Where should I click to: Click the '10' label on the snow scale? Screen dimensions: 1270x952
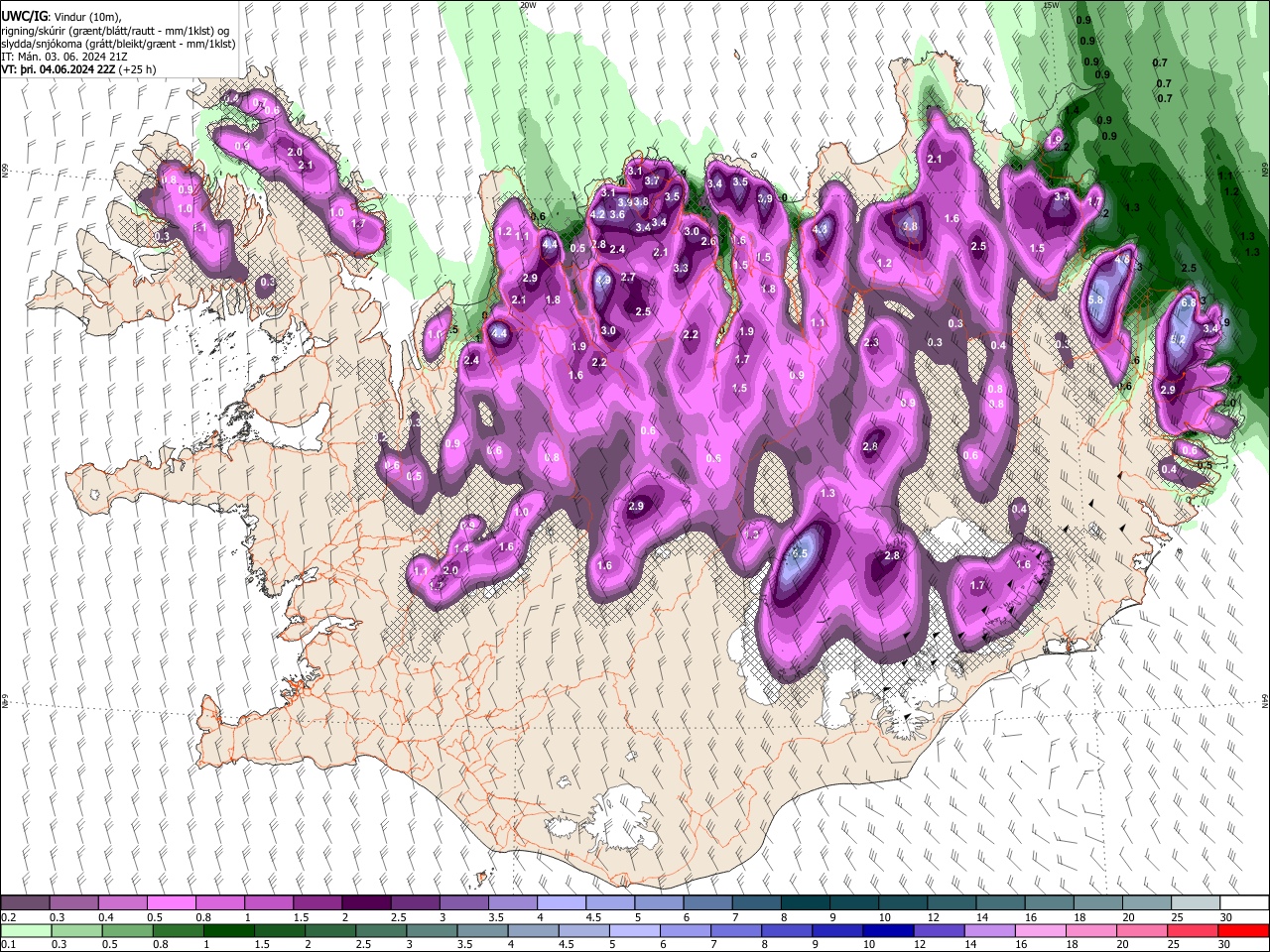[x=884, y=917]
